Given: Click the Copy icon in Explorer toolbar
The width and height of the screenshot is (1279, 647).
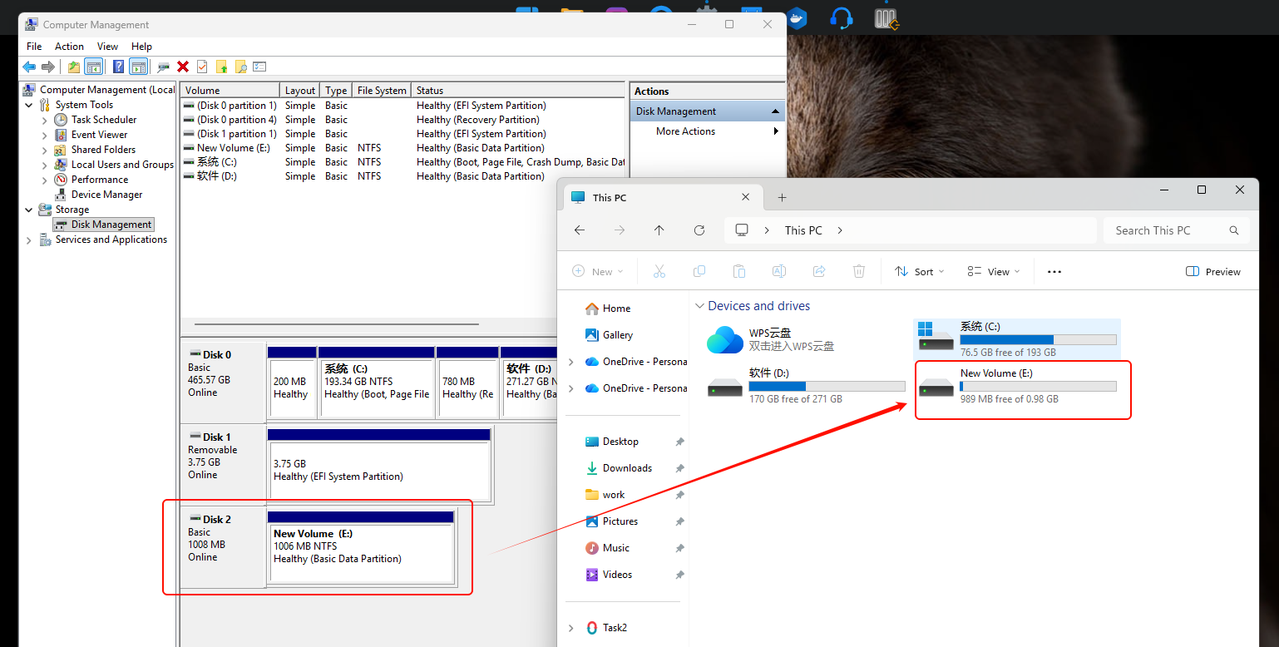Looking at the screenshot, I should (699, 271).
